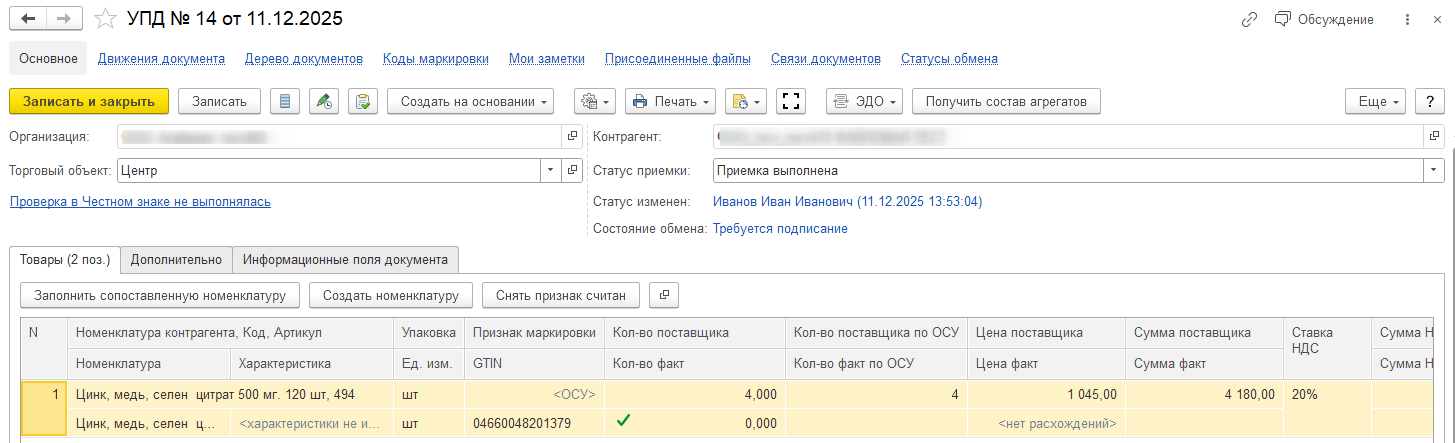Open the Контрагент record icon
Screen dimensions: 1455x443
tap(1435, 136)
